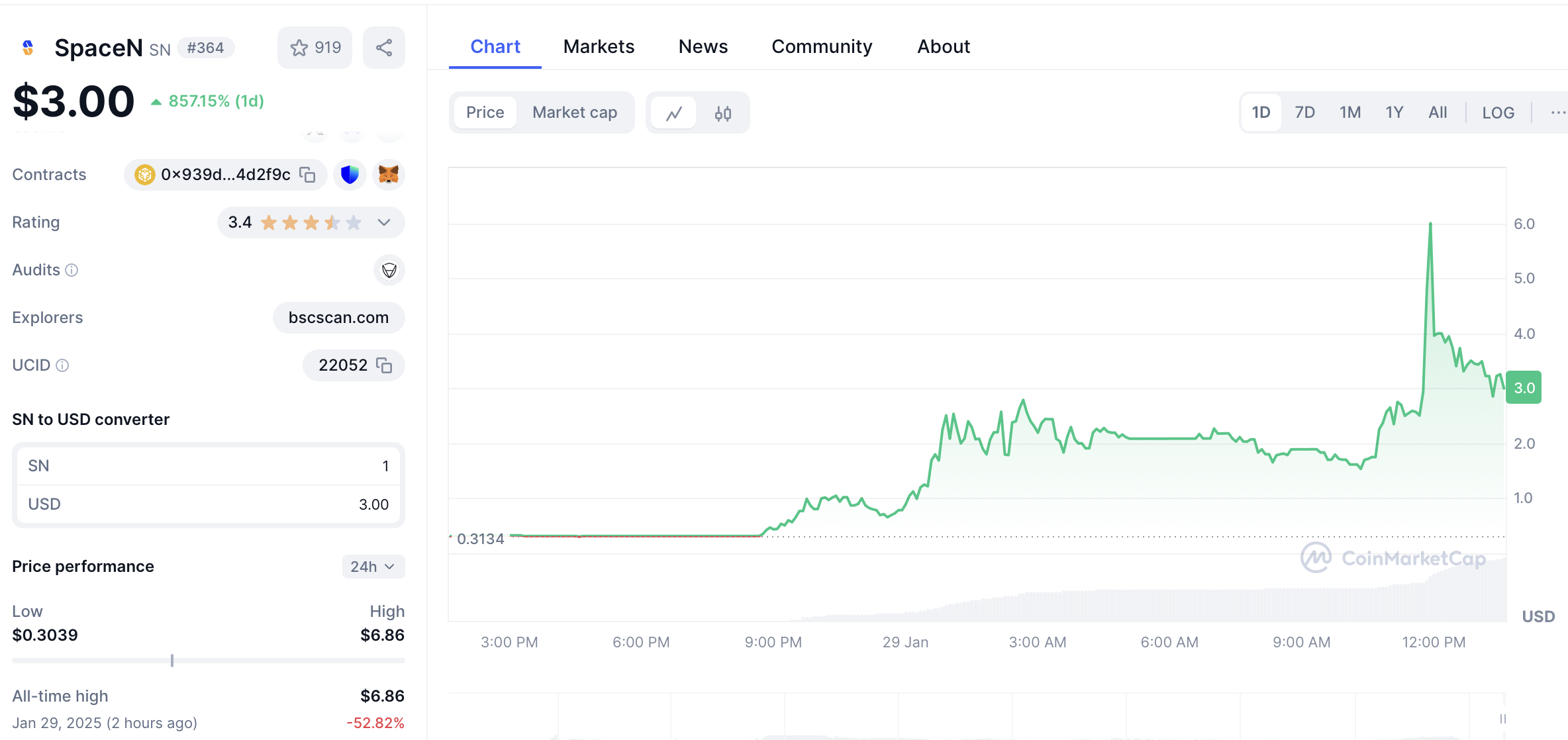
Task: Switch to the Markets tab
Action: click(x=599, y=46)
